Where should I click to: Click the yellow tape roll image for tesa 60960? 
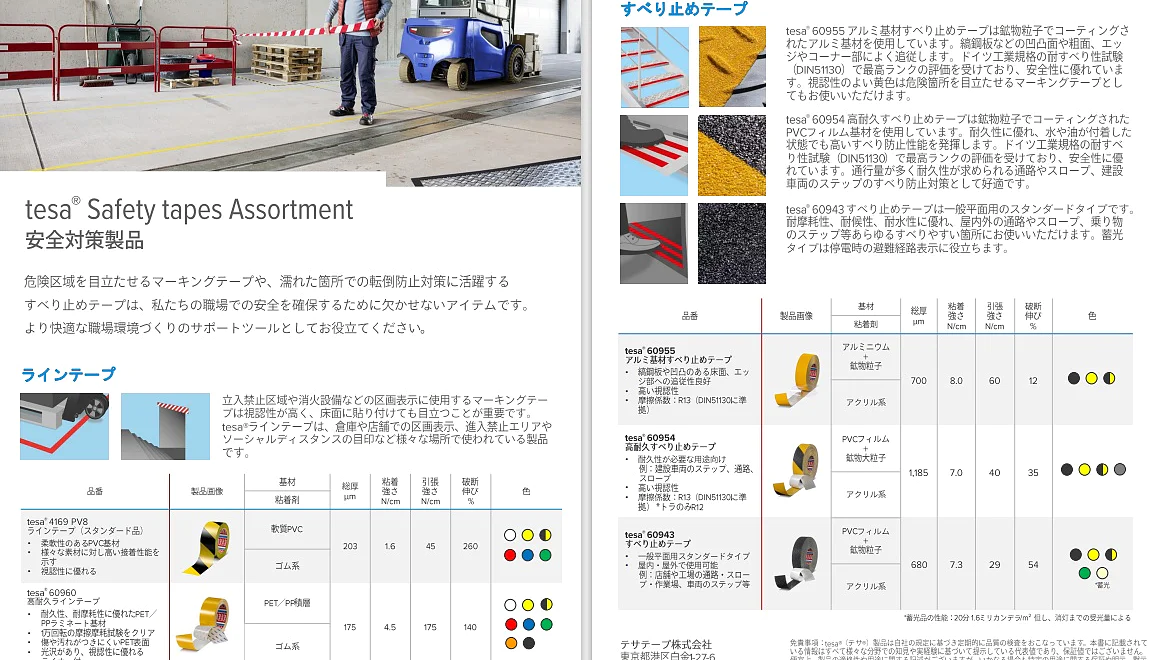click(203, 623)
